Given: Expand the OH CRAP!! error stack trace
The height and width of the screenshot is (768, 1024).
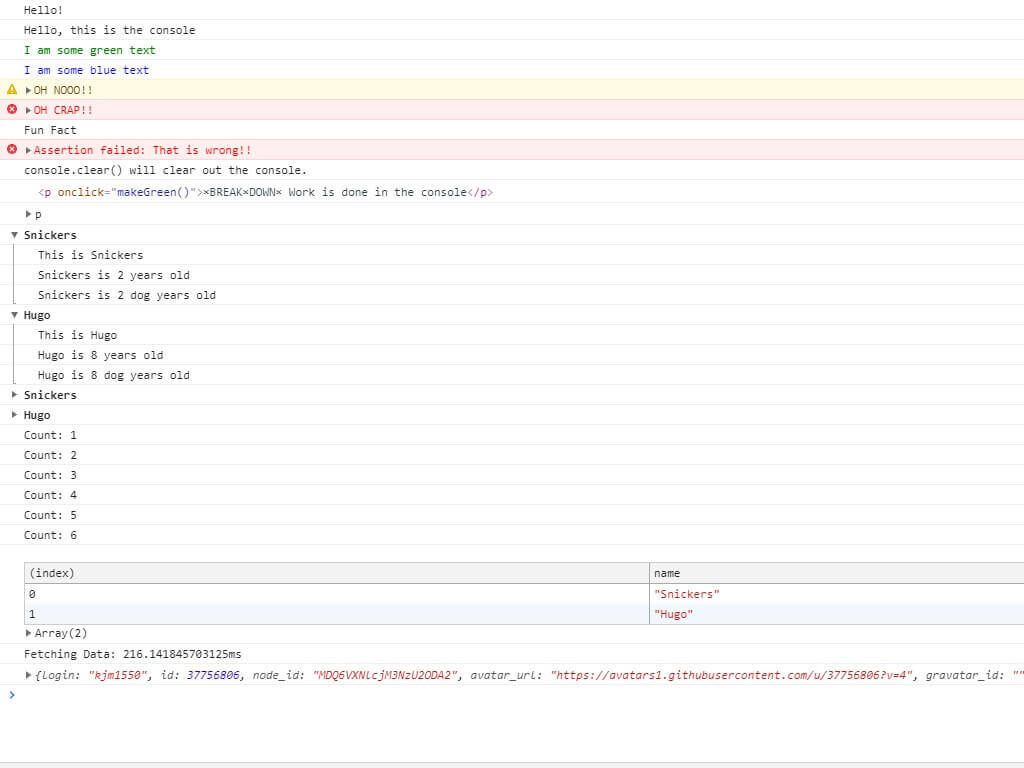Looking at the screenshot, I should point(28,110).
